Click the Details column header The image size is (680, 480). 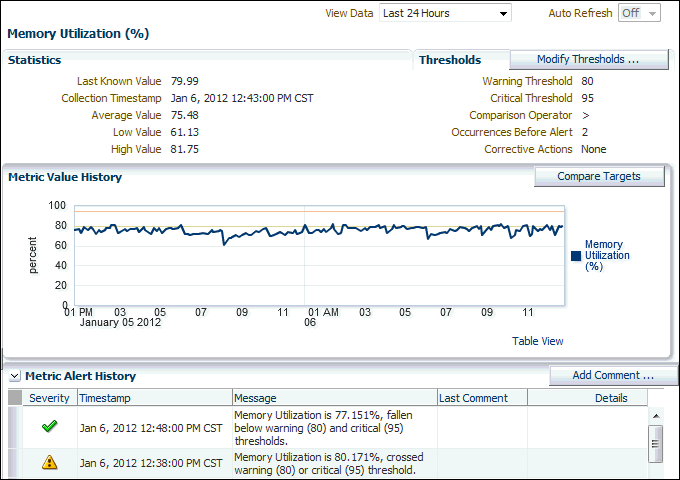610,398
